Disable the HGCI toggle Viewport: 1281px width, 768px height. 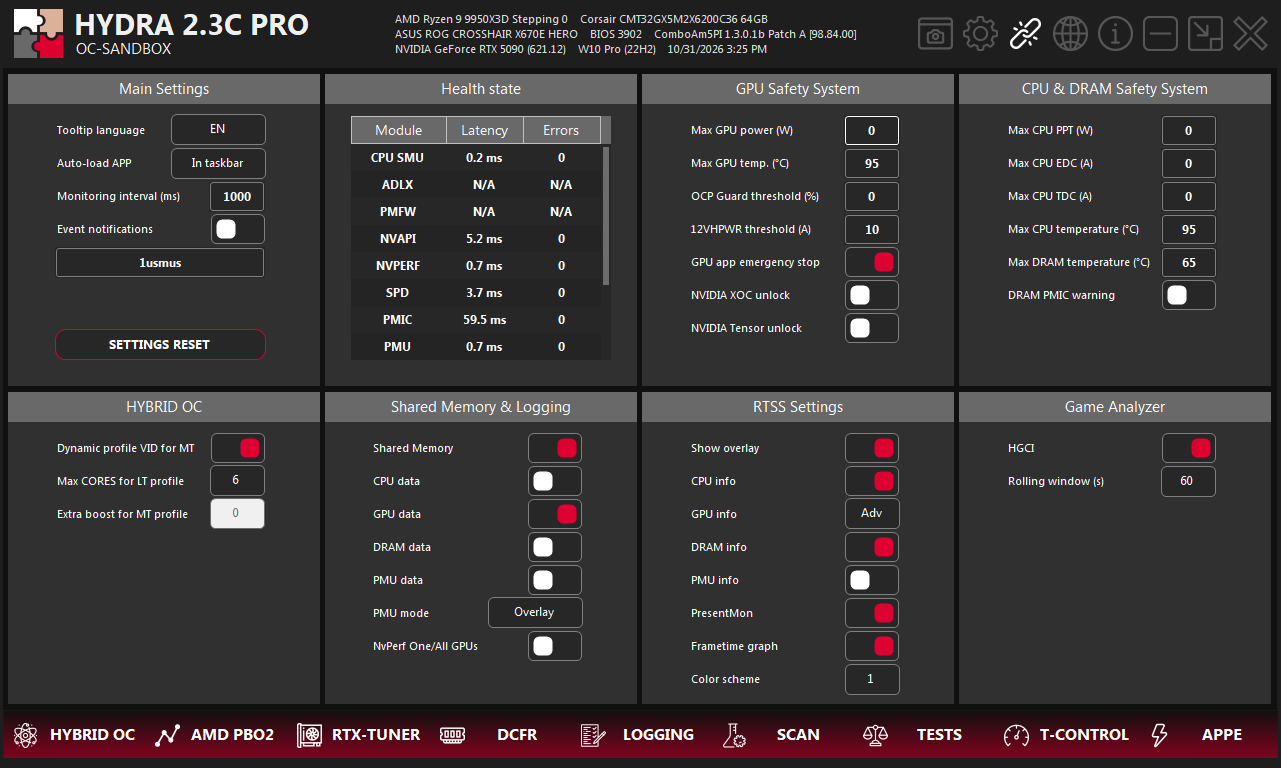click(x=1189, y=448)
